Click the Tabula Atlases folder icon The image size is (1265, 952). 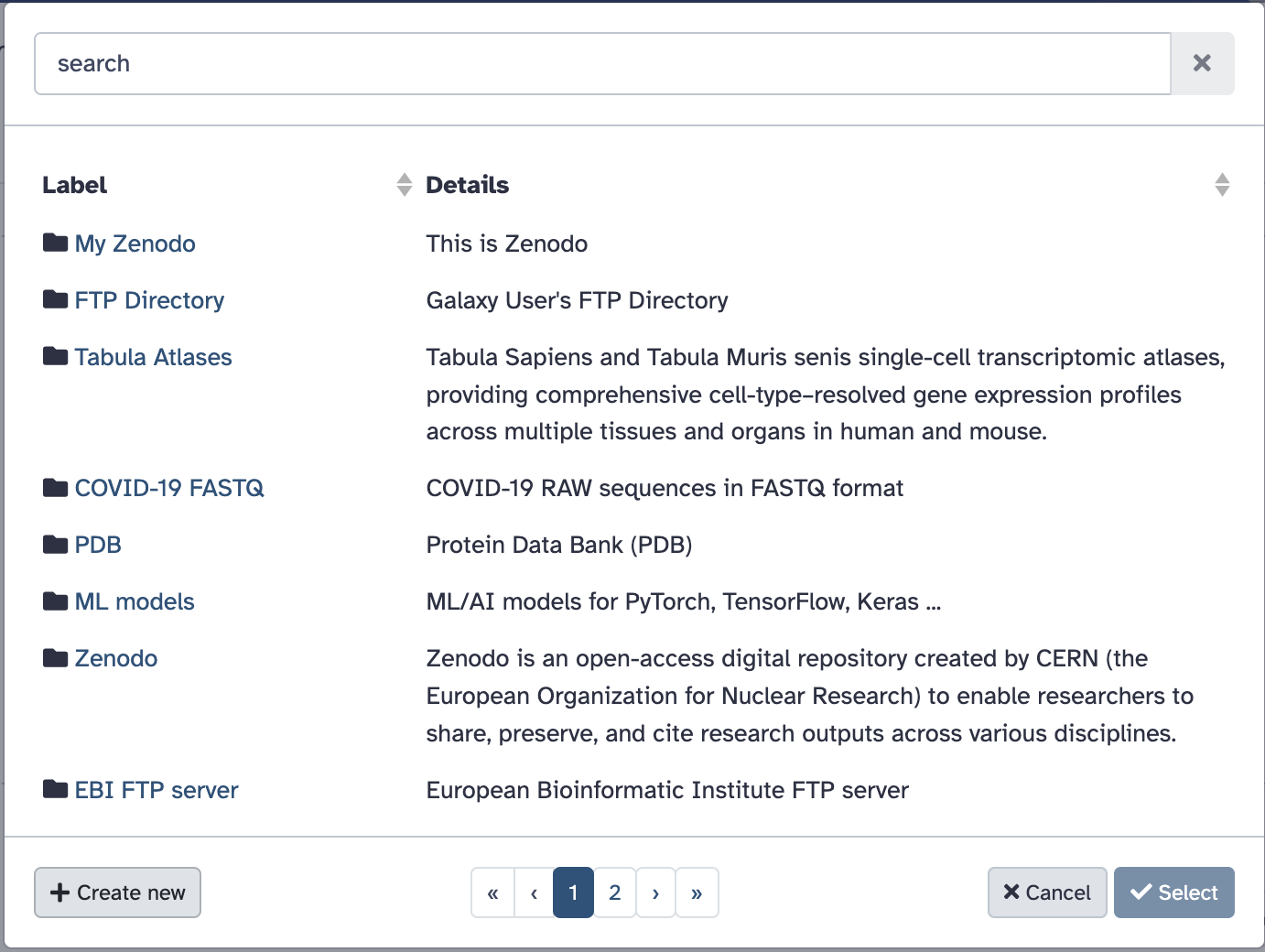click(x=54, y=356)
